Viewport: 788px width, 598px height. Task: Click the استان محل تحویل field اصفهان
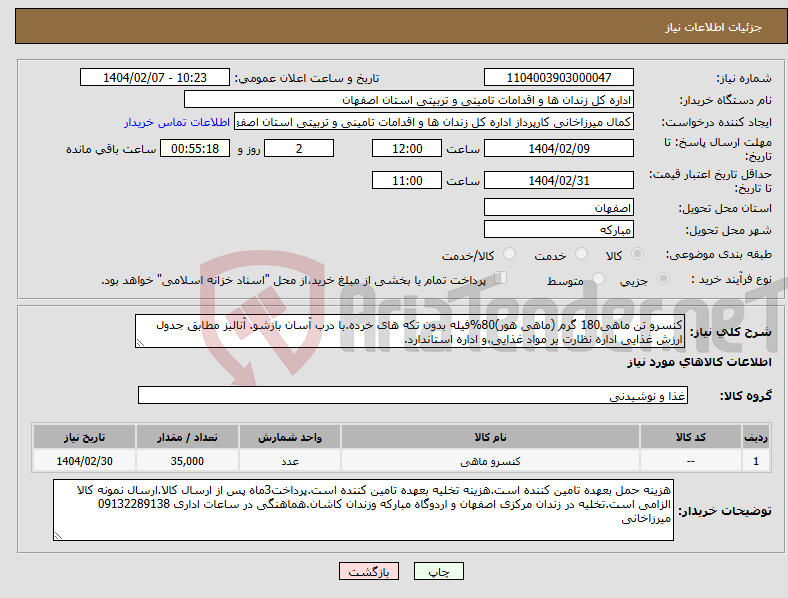(x=558, y=208)
